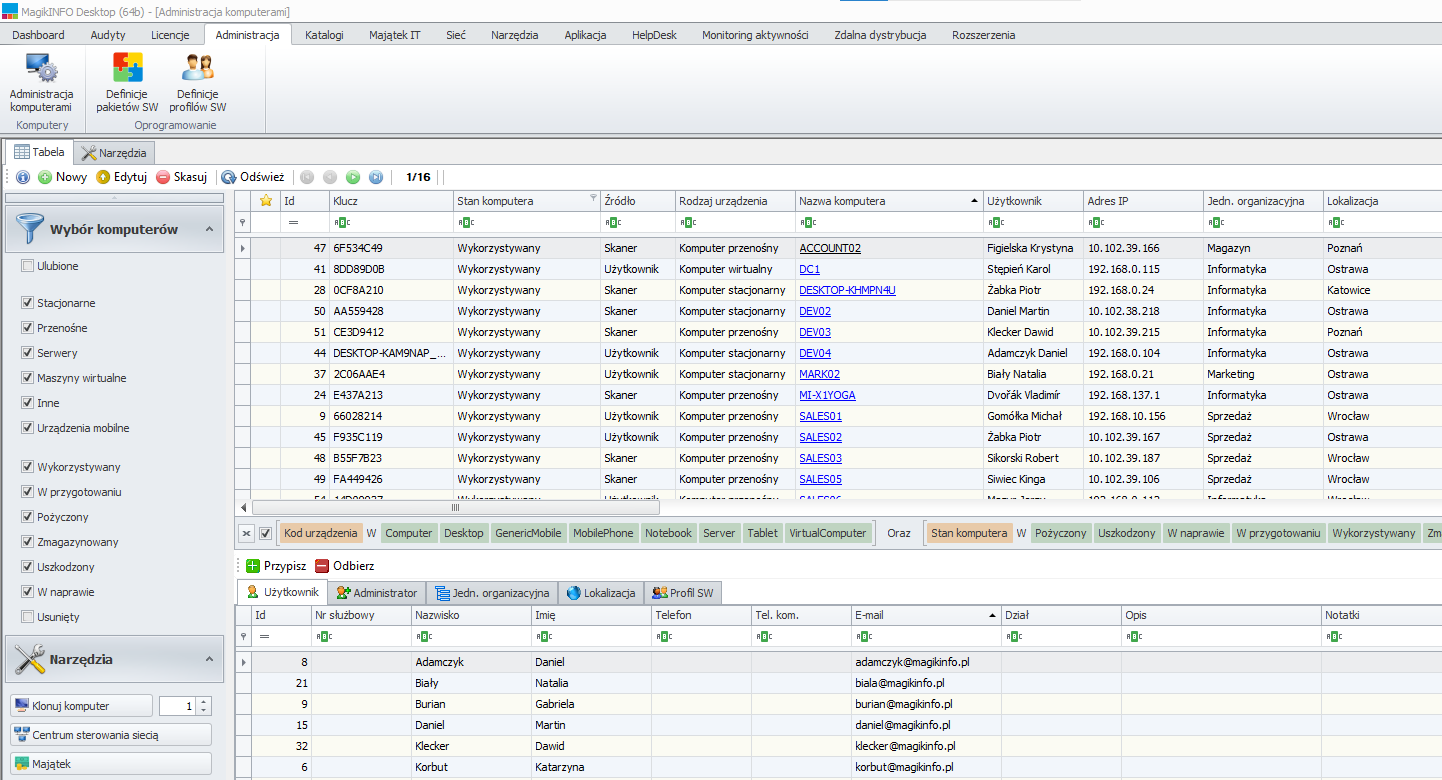The image size is (1442, 780).
Task: Click the blue info icon in toolbar
Action: tap(22, 177)
